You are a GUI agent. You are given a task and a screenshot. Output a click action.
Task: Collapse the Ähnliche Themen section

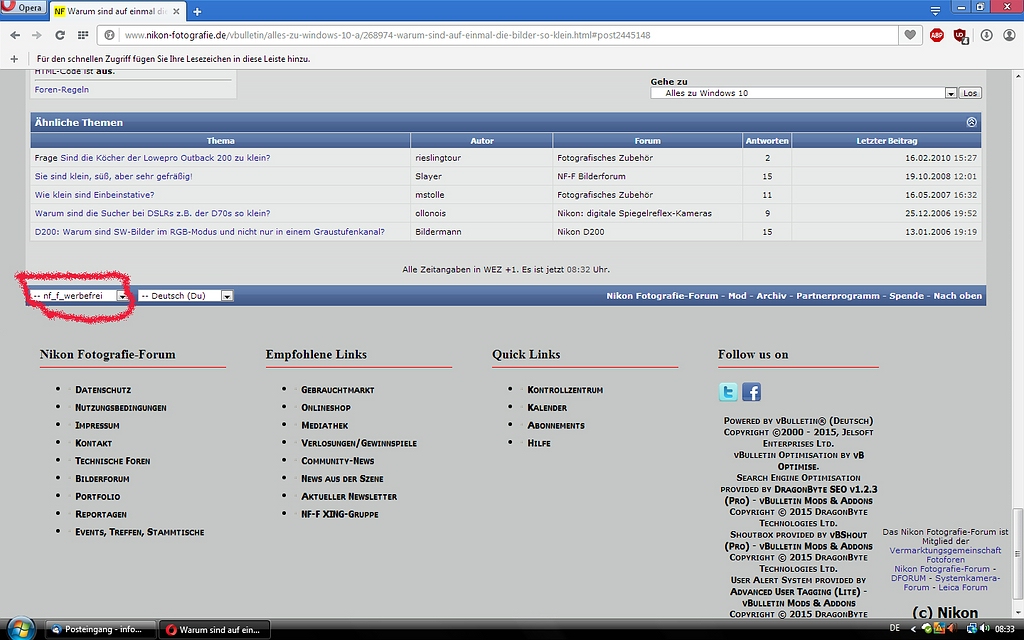click(x=971, y=122)
